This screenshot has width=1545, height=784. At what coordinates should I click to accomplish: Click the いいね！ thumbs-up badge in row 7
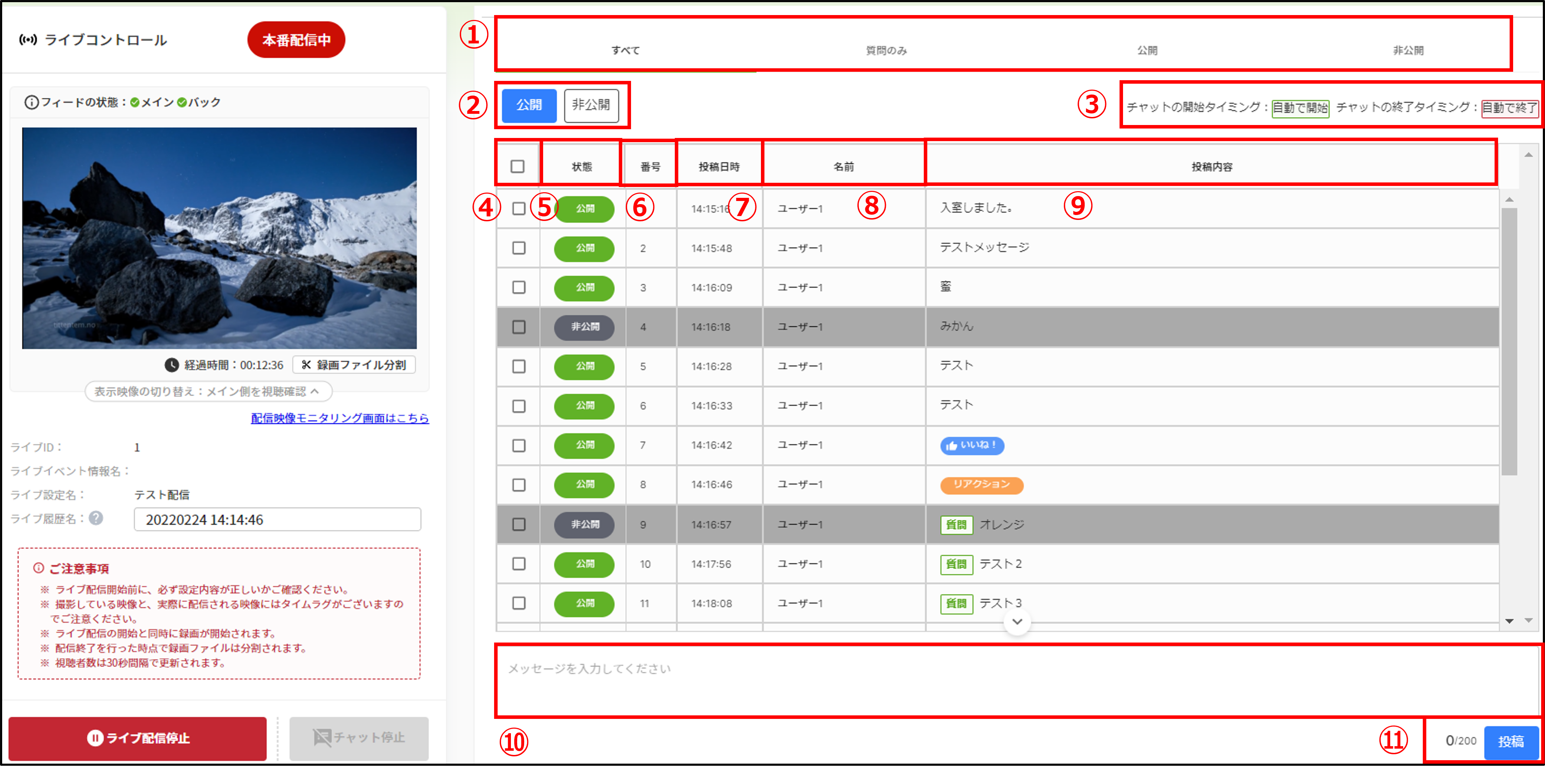pos(972,445)
